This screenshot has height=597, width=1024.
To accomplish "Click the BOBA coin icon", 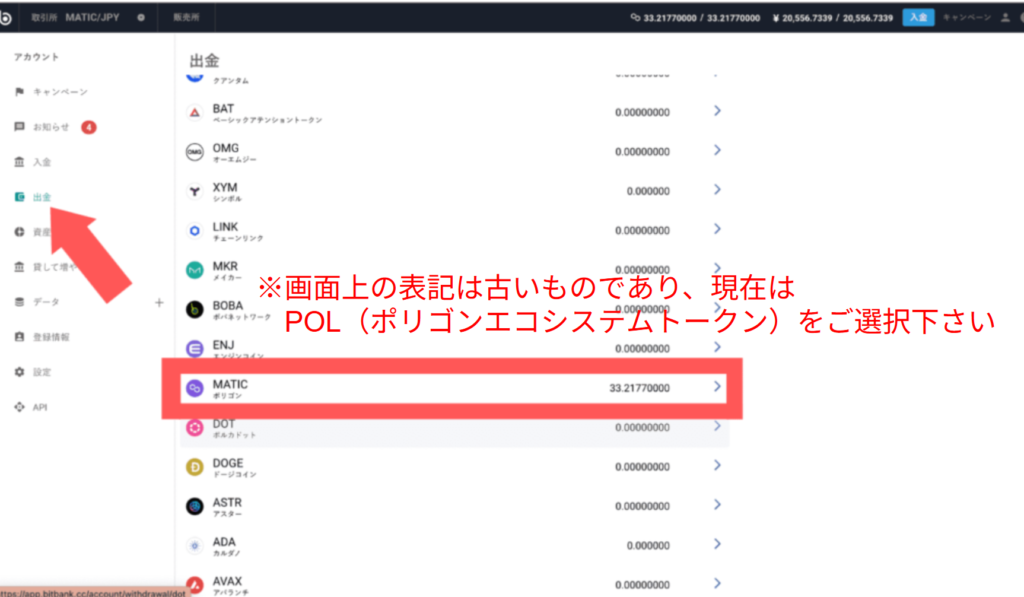I will (195, 310).
